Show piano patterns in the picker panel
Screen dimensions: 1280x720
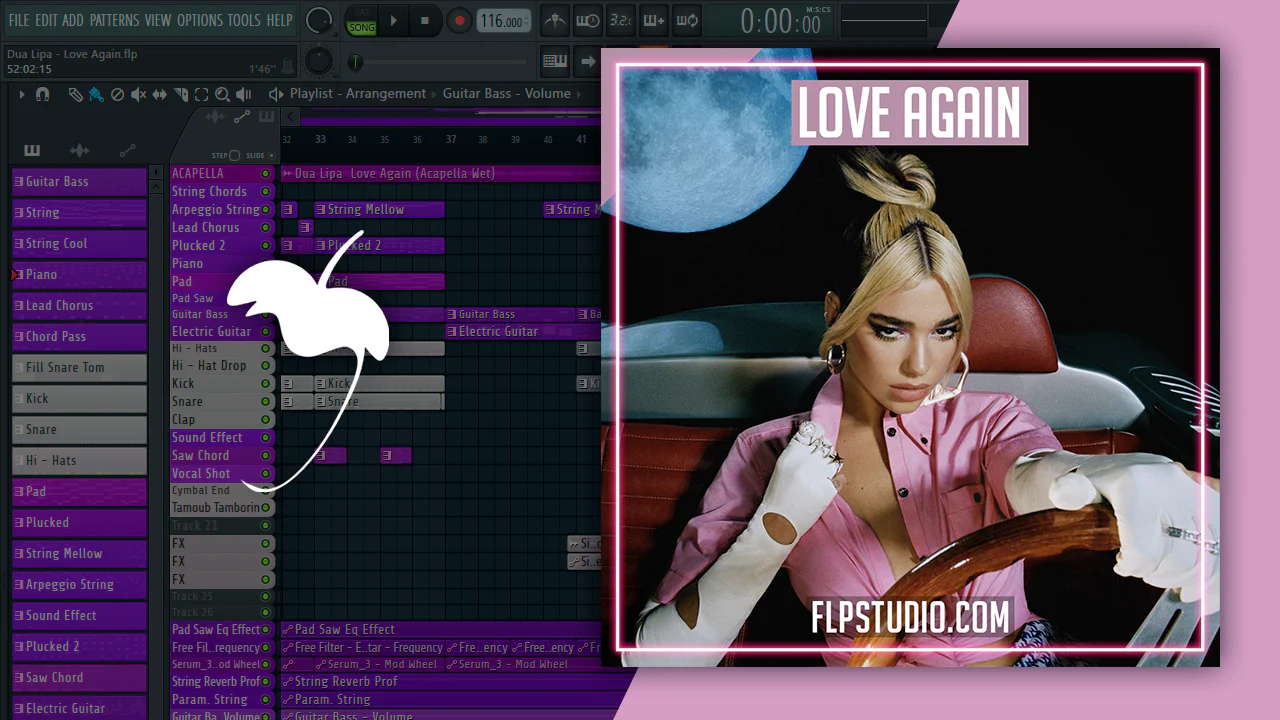[x=32, y=151]
